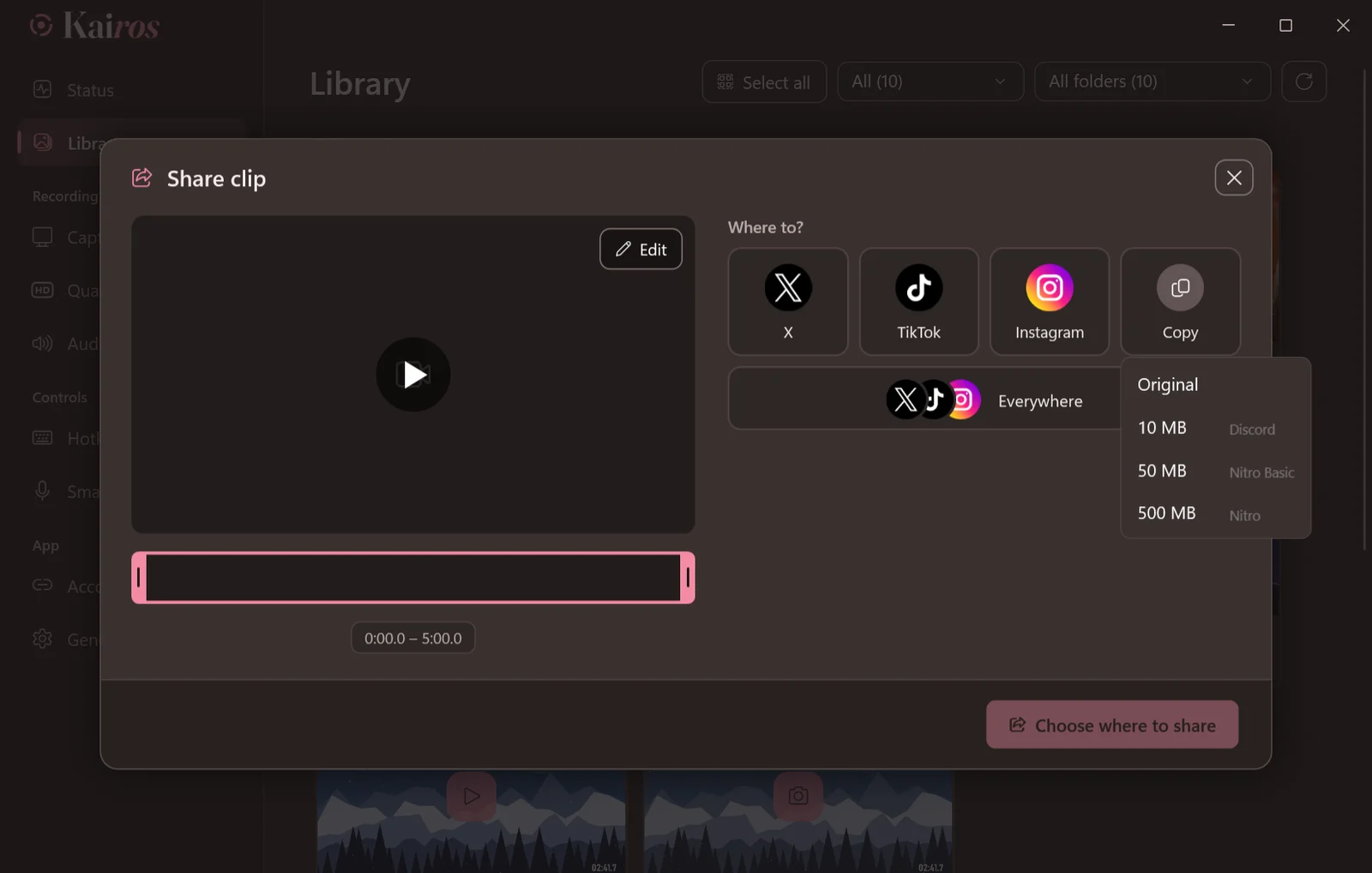The height and width of the screenshot is (873, 1372).
Task: Maximize the Kairos window
Action: click(1285, 25)
